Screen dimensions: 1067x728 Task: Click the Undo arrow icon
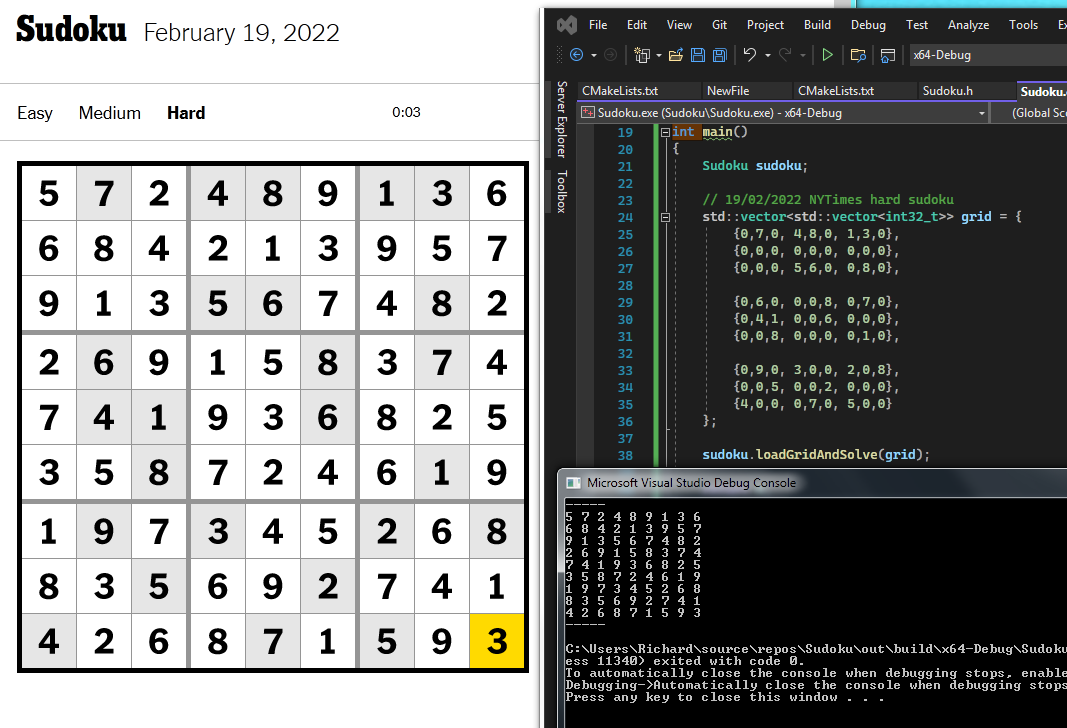click(750, 54)
